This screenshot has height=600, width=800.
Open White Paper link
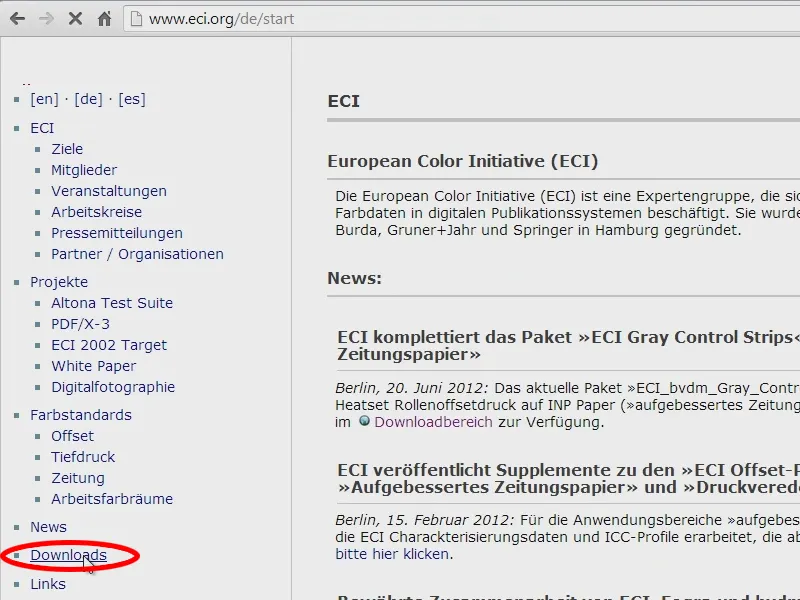pyautogui.click(x=93, y=366)
